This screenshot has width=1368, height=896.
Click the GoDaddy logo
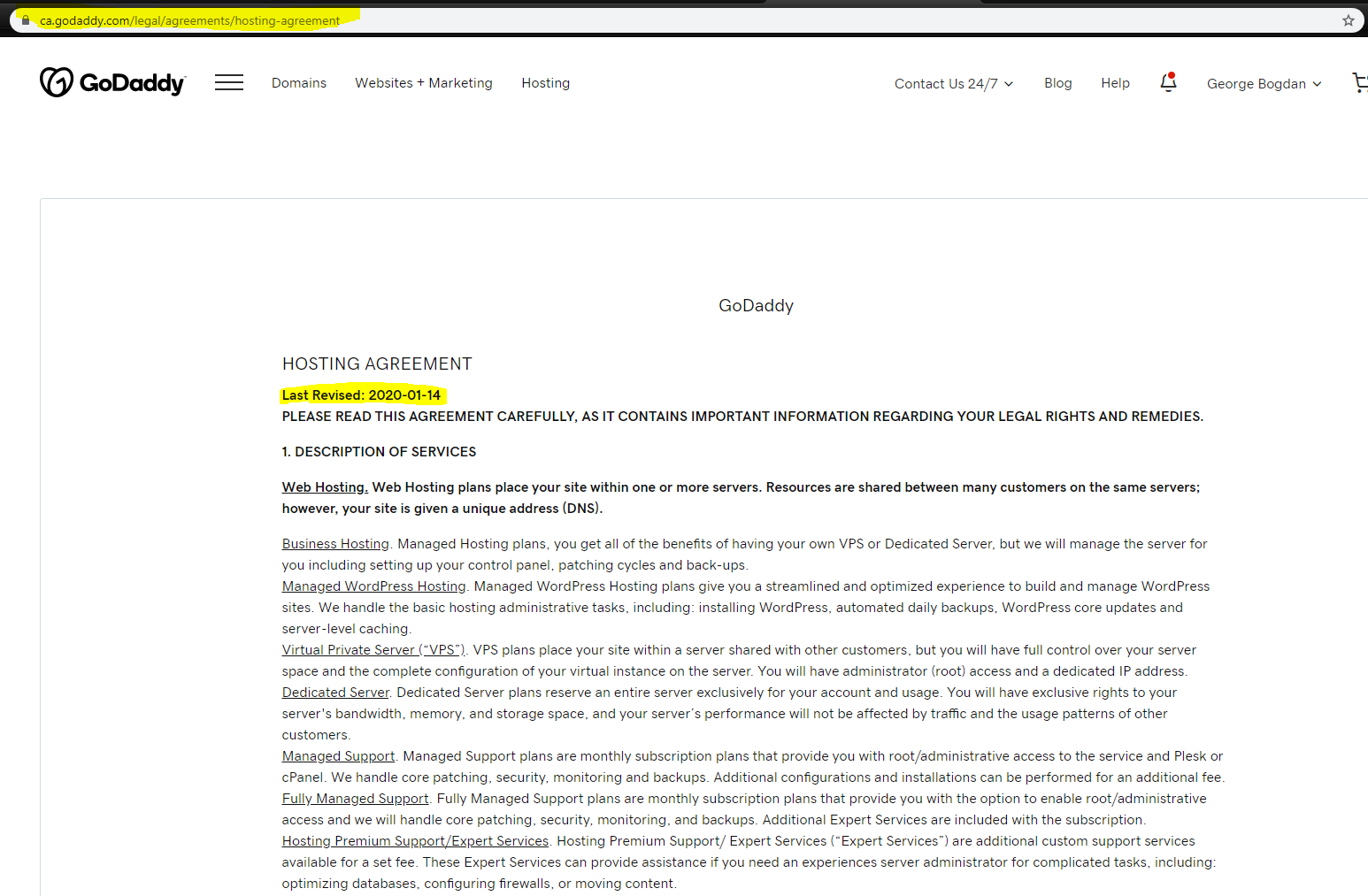pos(111,81)
